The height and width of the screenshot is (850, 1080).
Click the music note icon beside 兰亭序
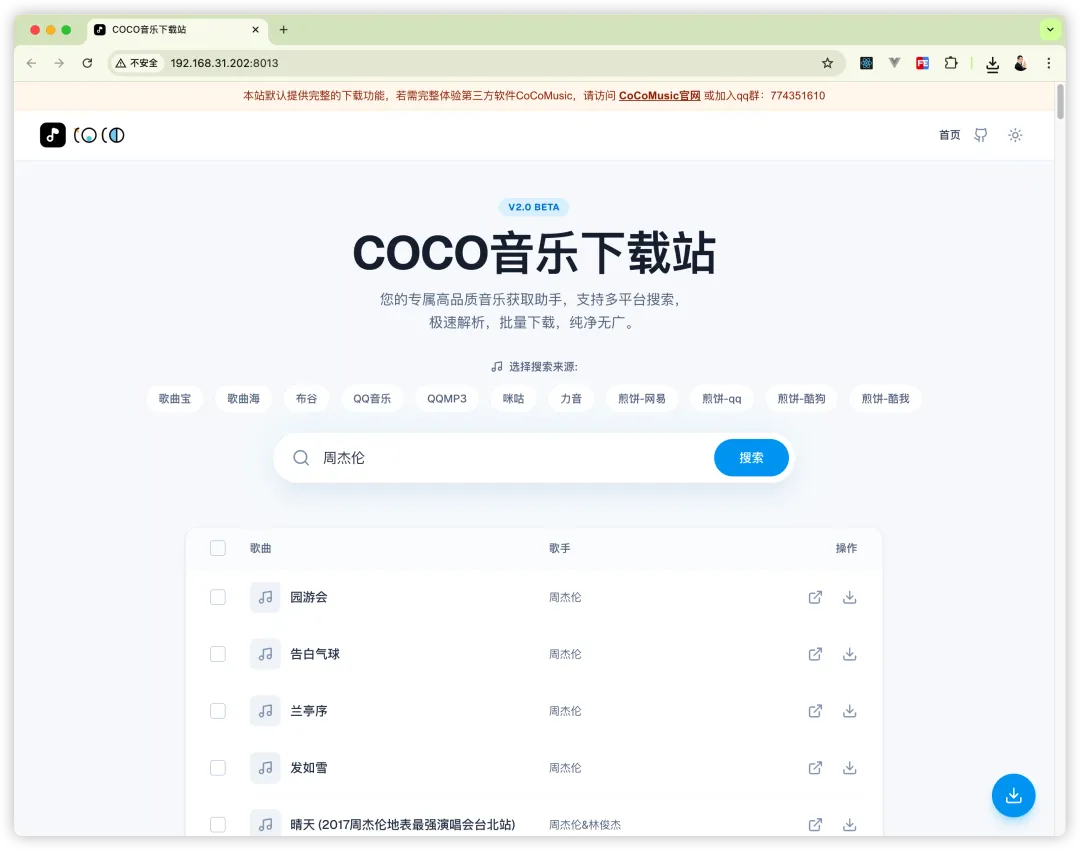tap(265, 711)
